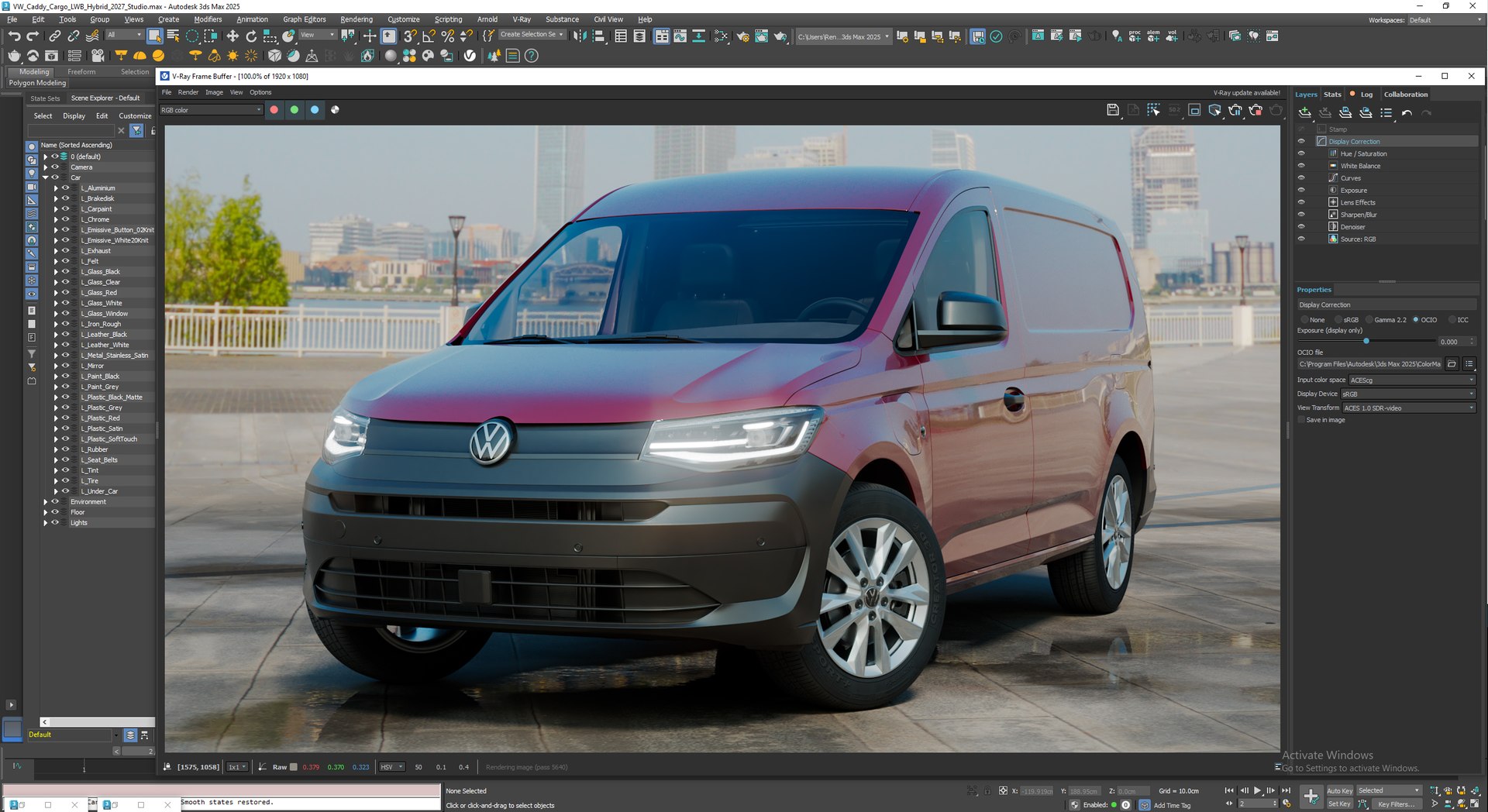This screenshot has height=812, width=1488.
Task: Save the image in V-Ray Frame Buffer
Action: click(1113, 110)
